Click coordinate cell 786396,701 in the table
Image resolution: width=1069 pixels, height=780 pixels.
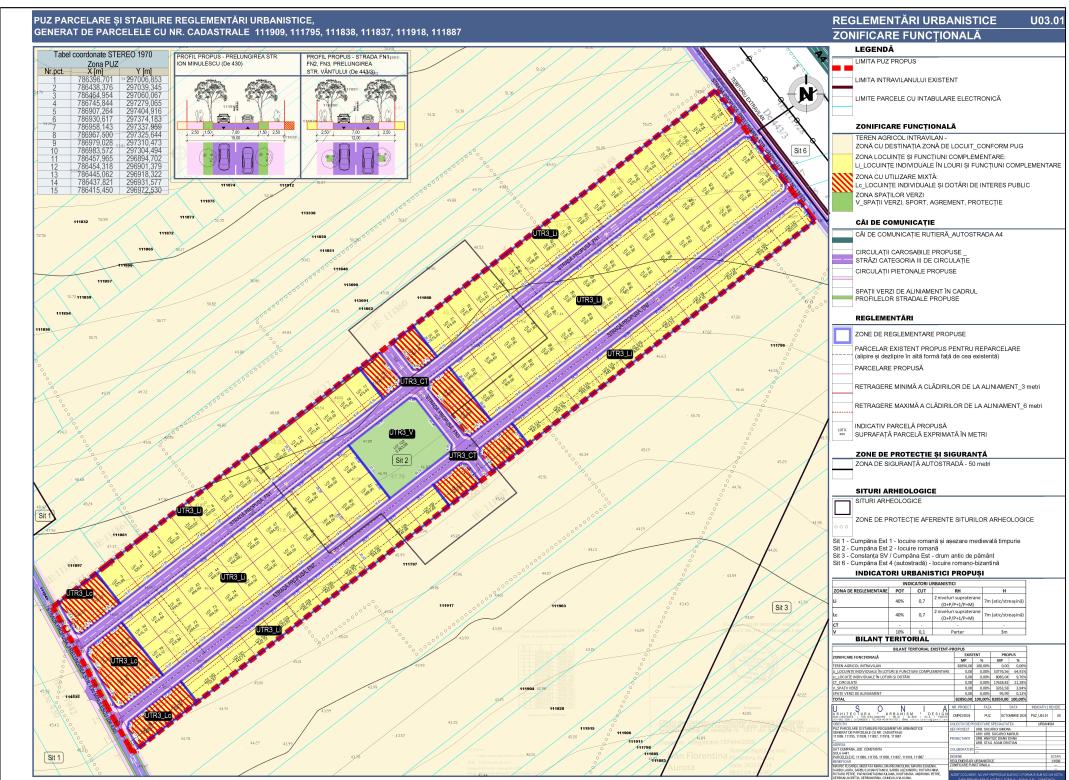pos(95,80)
